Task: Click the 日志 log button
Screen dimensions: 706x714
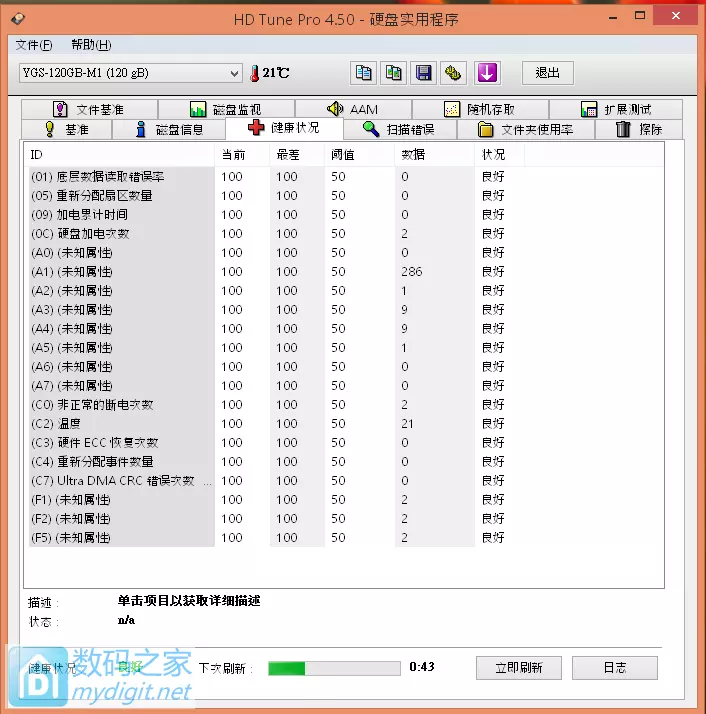Action: click(615, 668)
